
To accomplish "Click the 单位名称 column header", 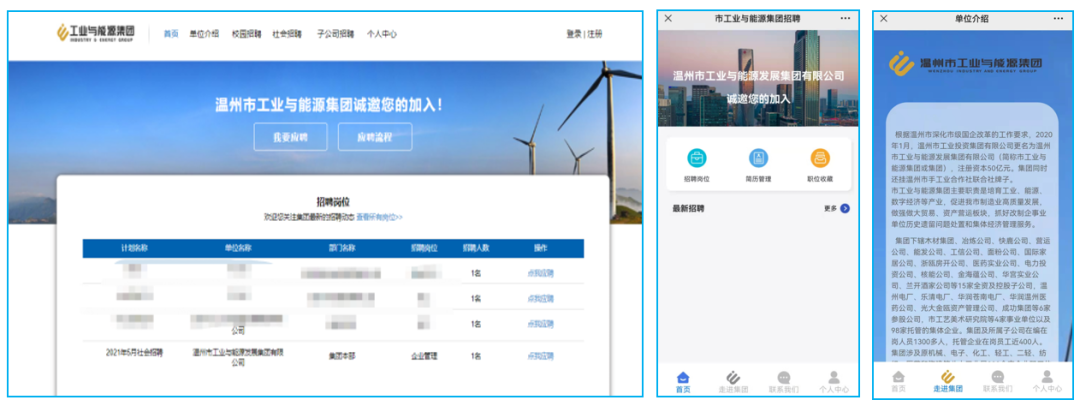I will [x=238, y=248].
